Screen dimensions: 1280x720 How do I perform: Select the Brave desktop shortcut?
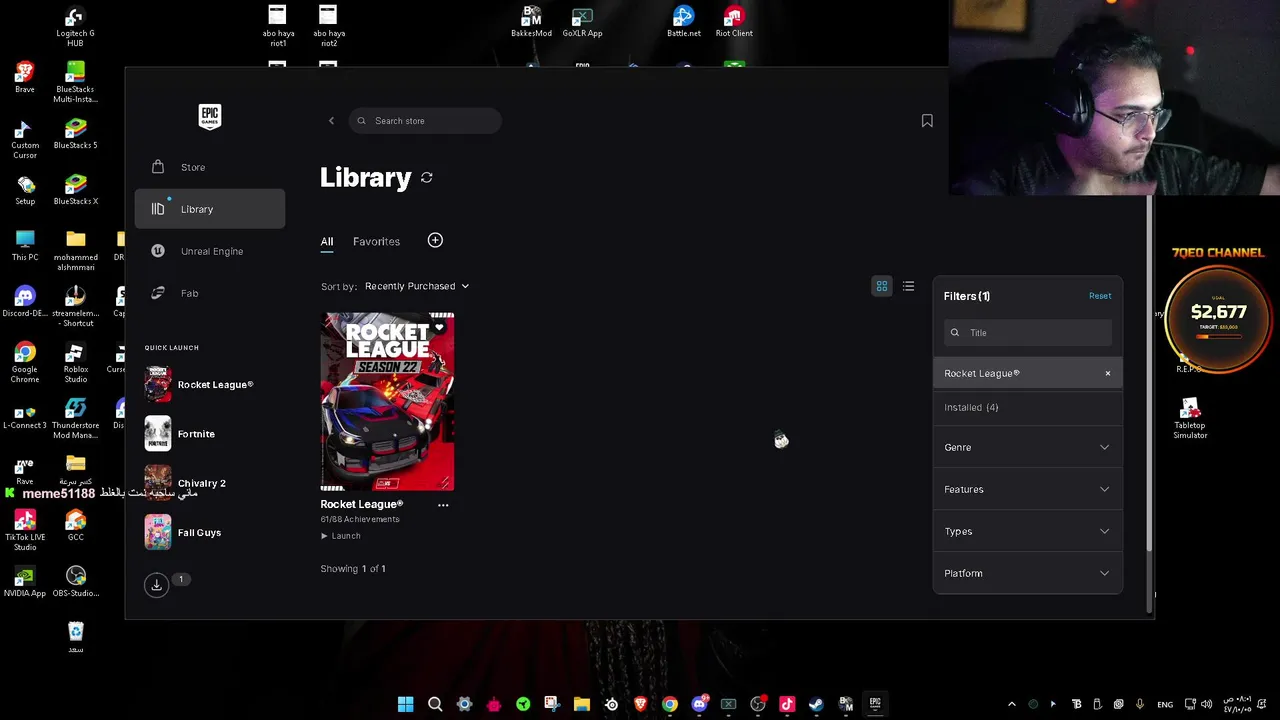(25, 77)
